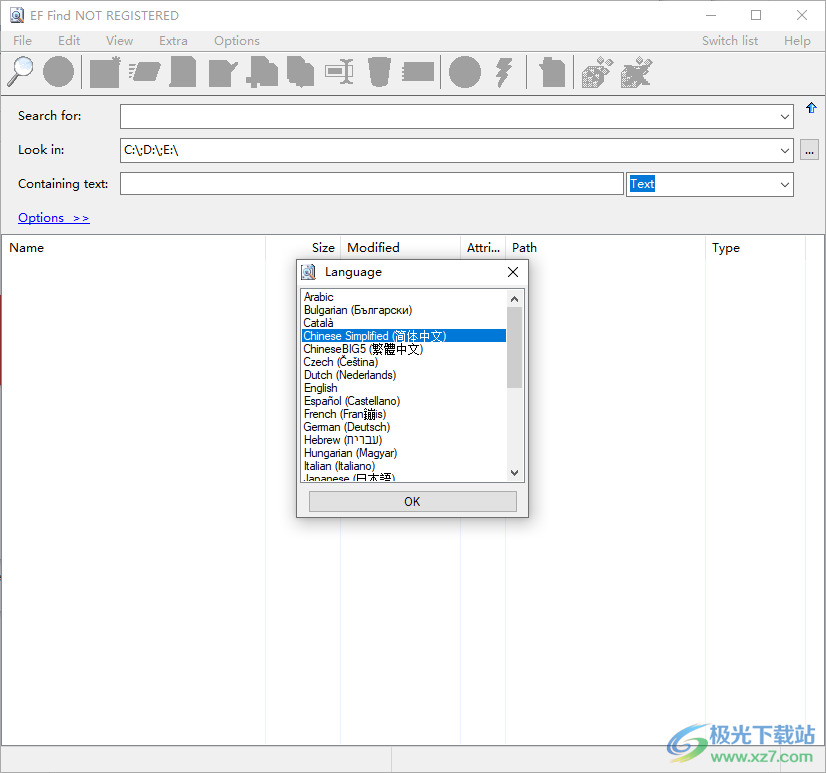Select Hebrew language entry
This screenshot has height=773, width=826.
404,440
